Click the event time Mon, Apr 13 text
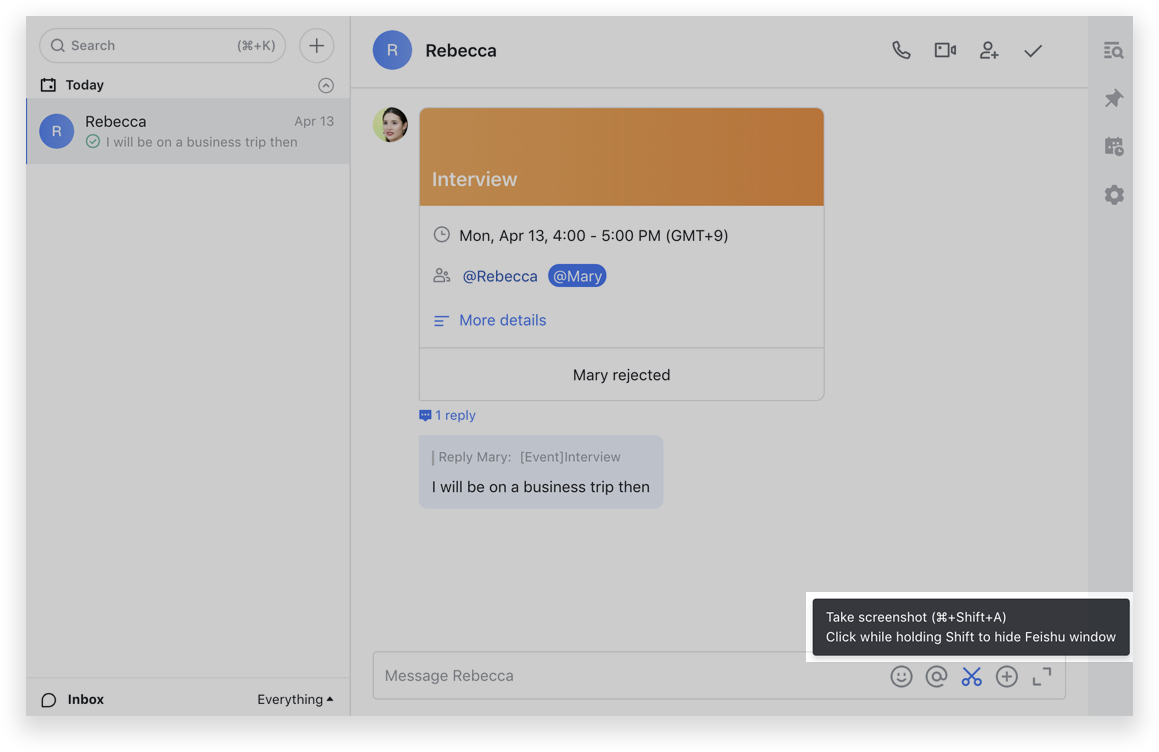The height and width of the screenshot is (752, 1159). pos(594,236)
